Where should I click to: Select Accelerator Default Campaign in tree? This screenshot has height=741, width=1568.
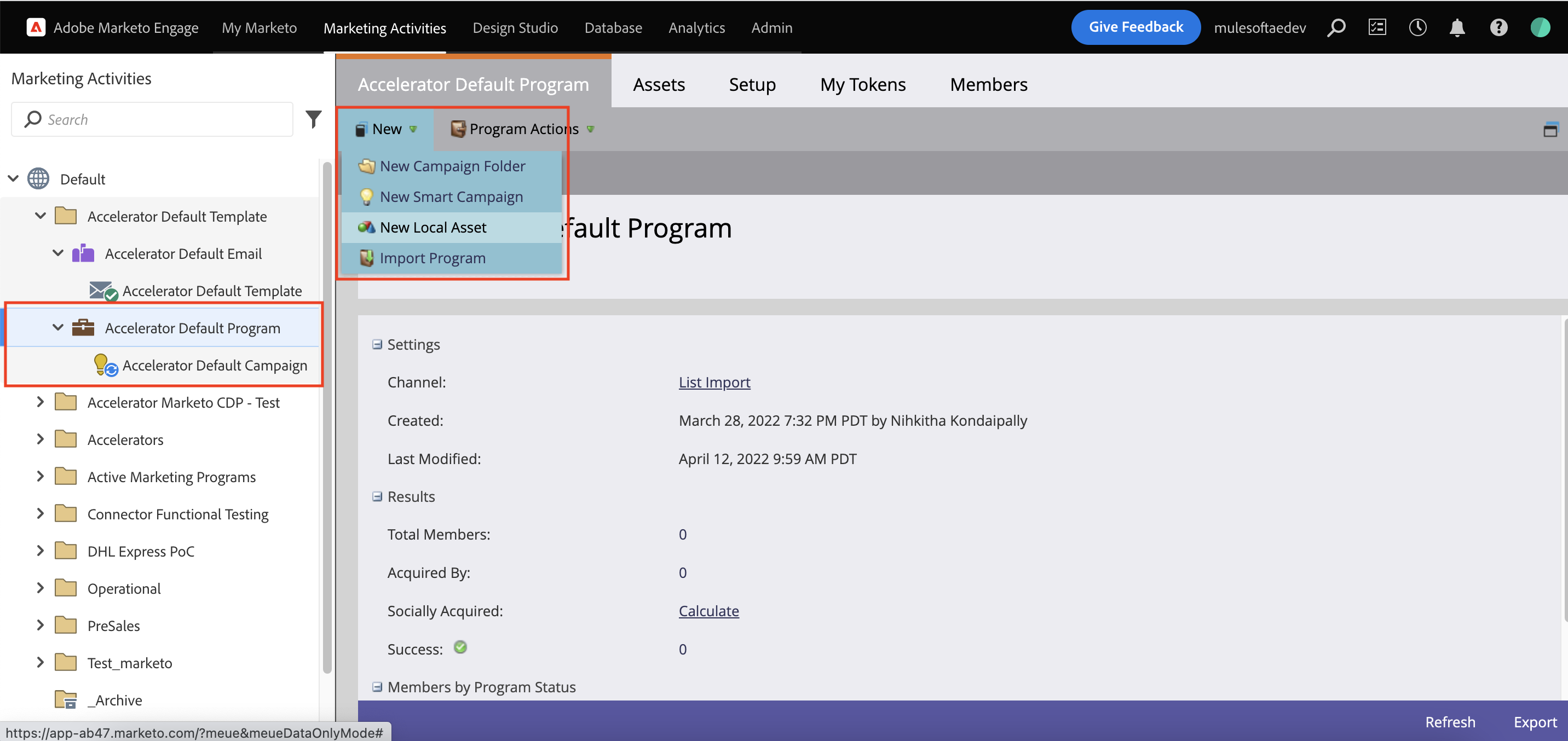[x=215, y=365]
